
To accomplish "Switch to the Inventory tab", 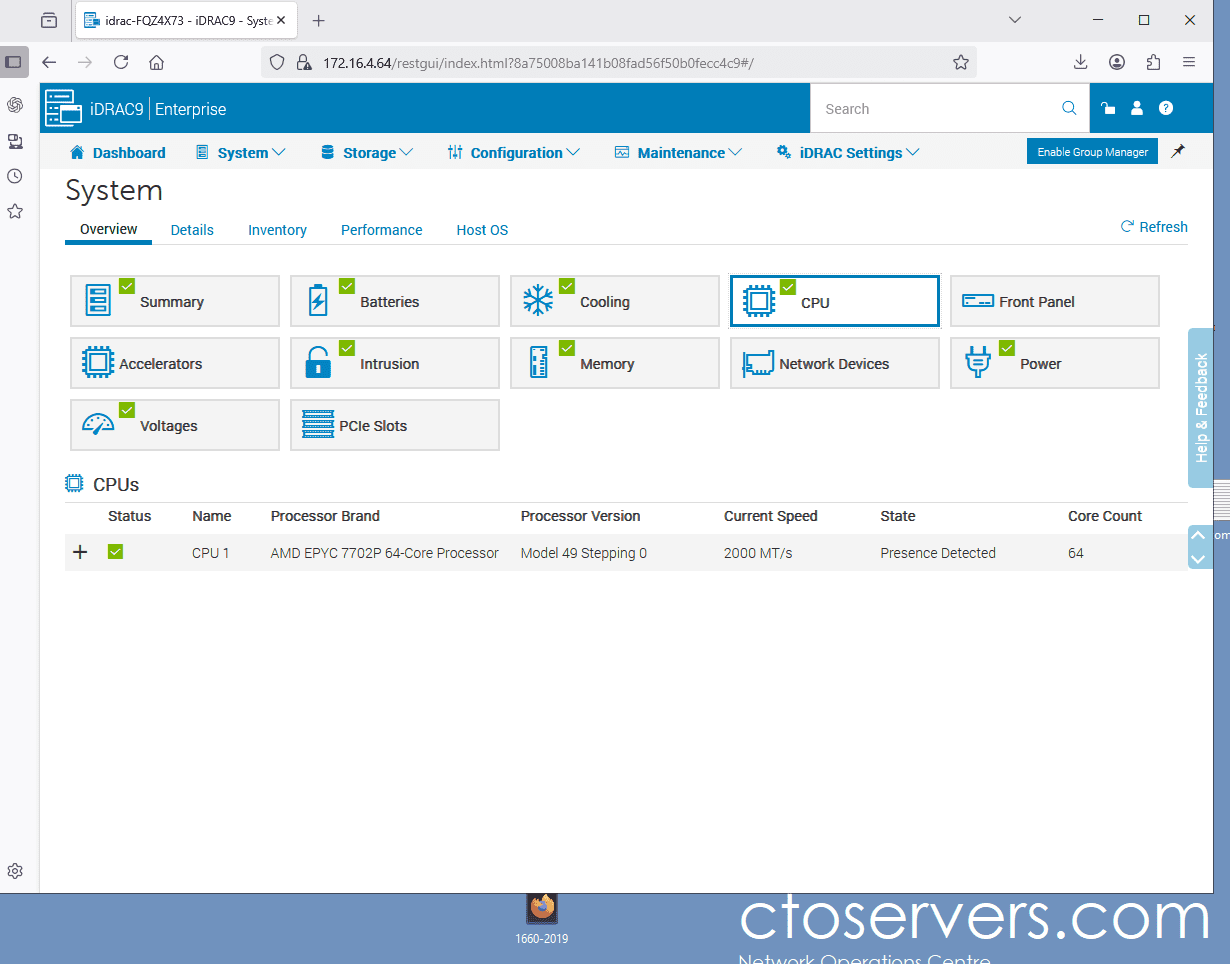I will coord(277,230).
